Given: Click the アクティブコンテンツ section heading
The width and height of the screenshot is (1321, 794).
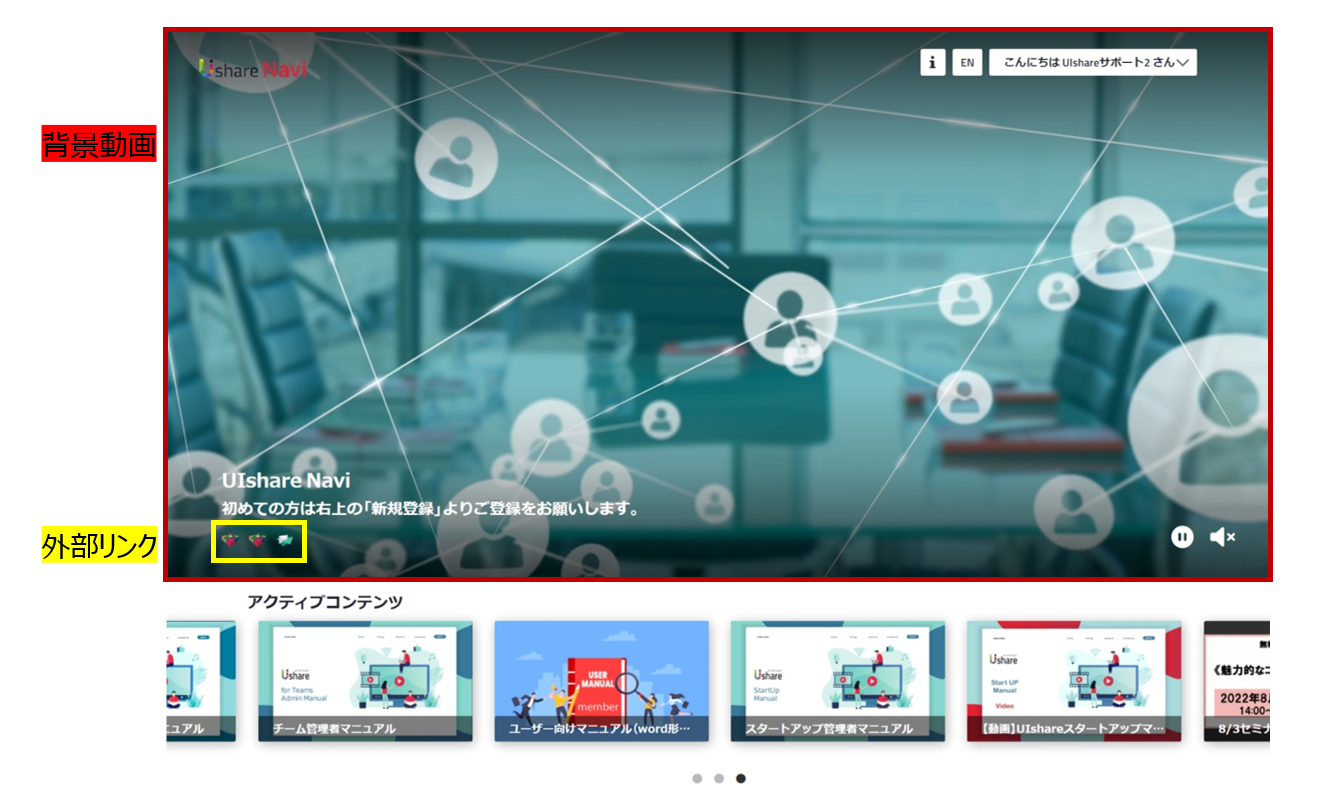Looking at the screenshot, I should 325,602.
